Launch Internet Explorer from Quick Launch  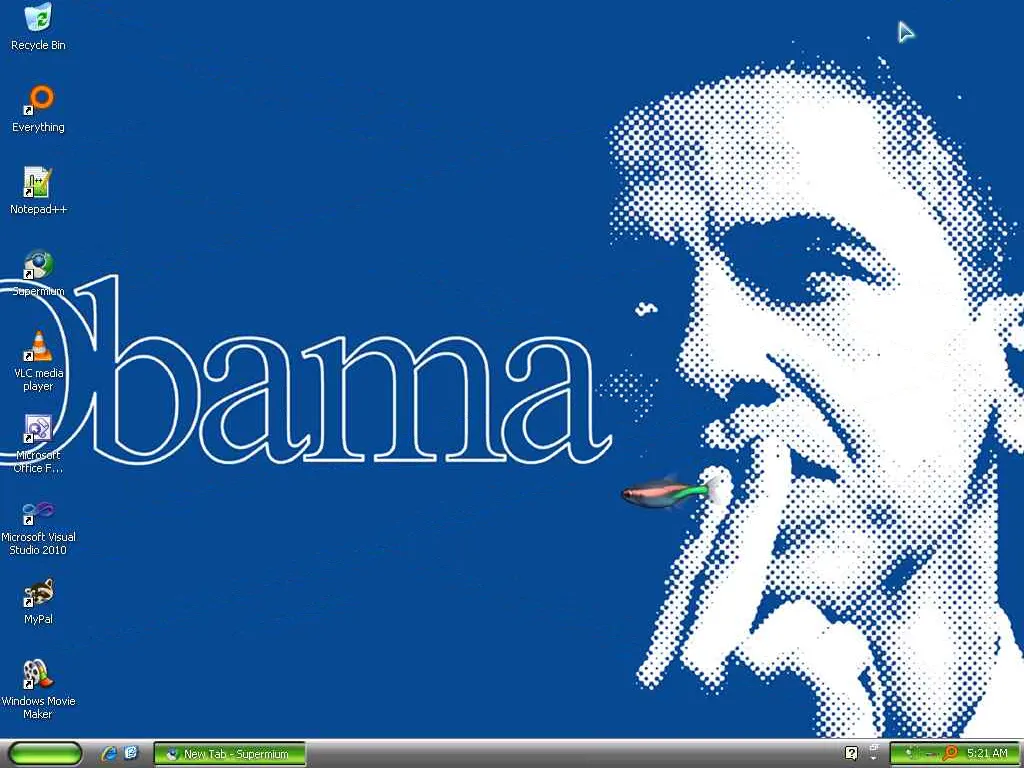pos(109,753)
